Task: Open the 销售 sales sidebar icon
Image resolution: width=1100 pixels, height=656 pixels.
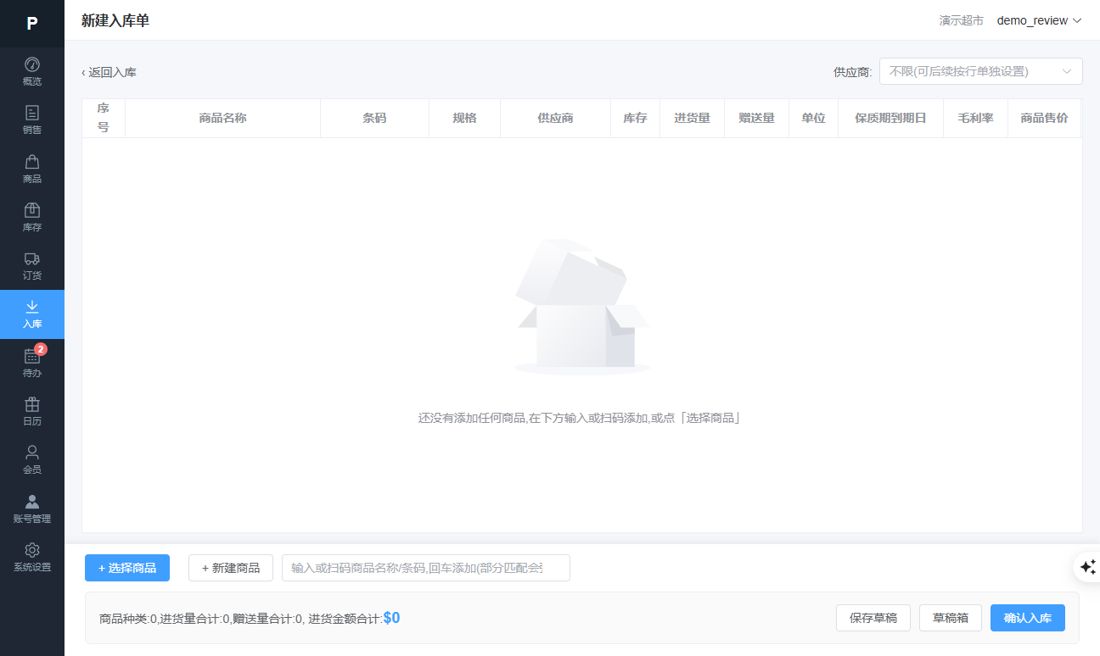Action: coord(32,120)
